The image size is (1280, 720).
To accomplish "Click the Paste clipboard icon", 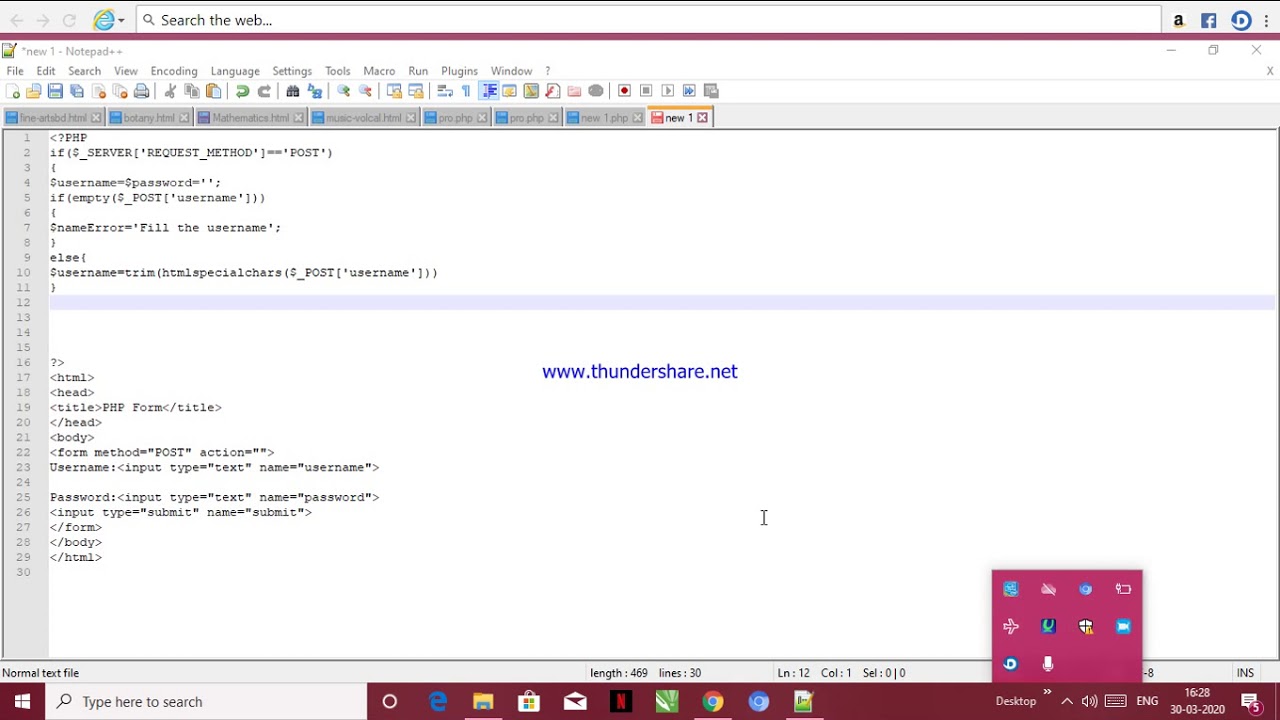I will click(x=213, y=91).
